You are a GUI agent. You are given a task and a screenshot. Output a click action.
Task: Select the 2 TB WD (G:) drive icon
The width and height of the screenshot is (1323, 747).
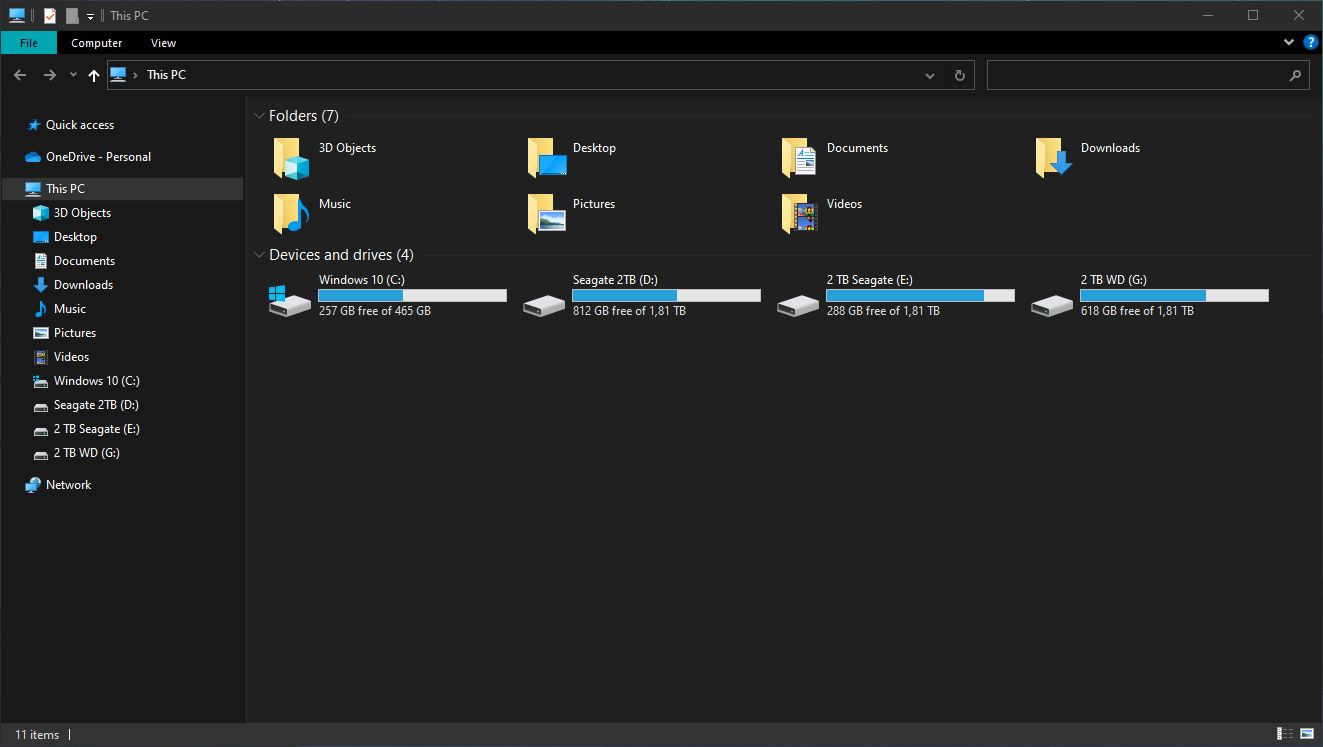pyautogui.click(x=1051, y=301)
